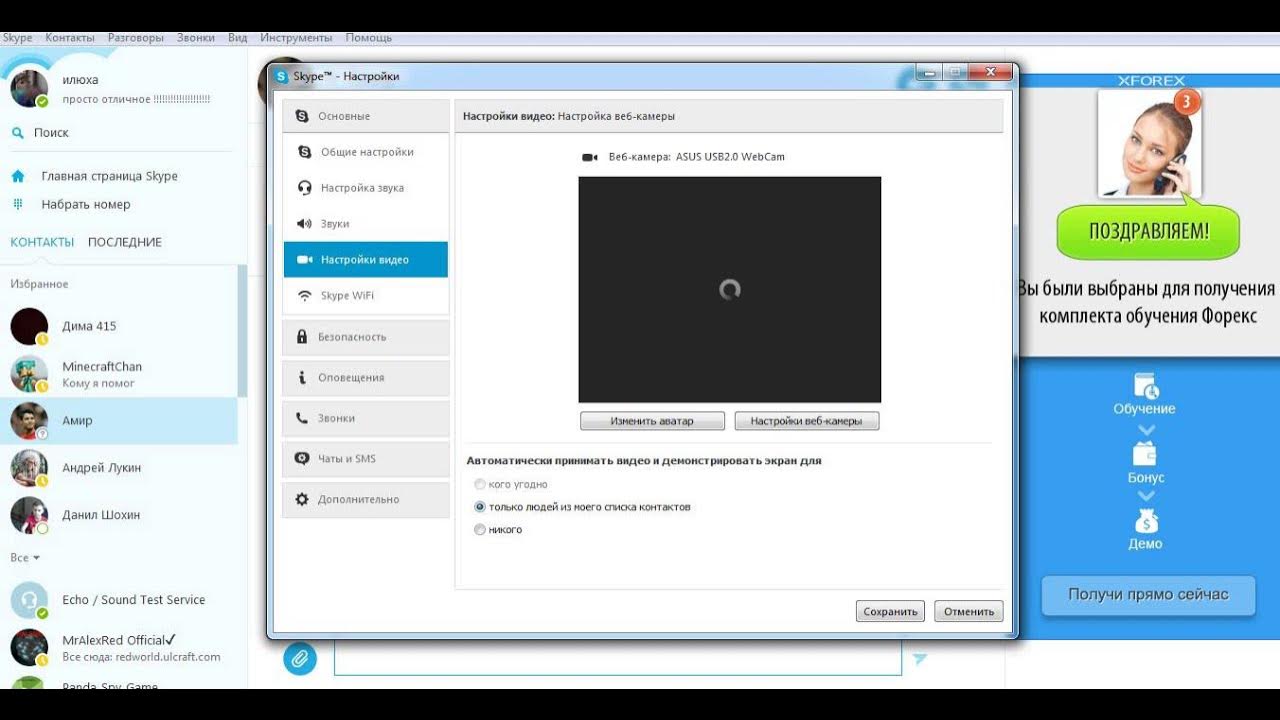This screenshot has height=720, width=1280.
Task: Expand the Все contacts filter dropdown
Action: pyautogui.click(x=25, y=558)
